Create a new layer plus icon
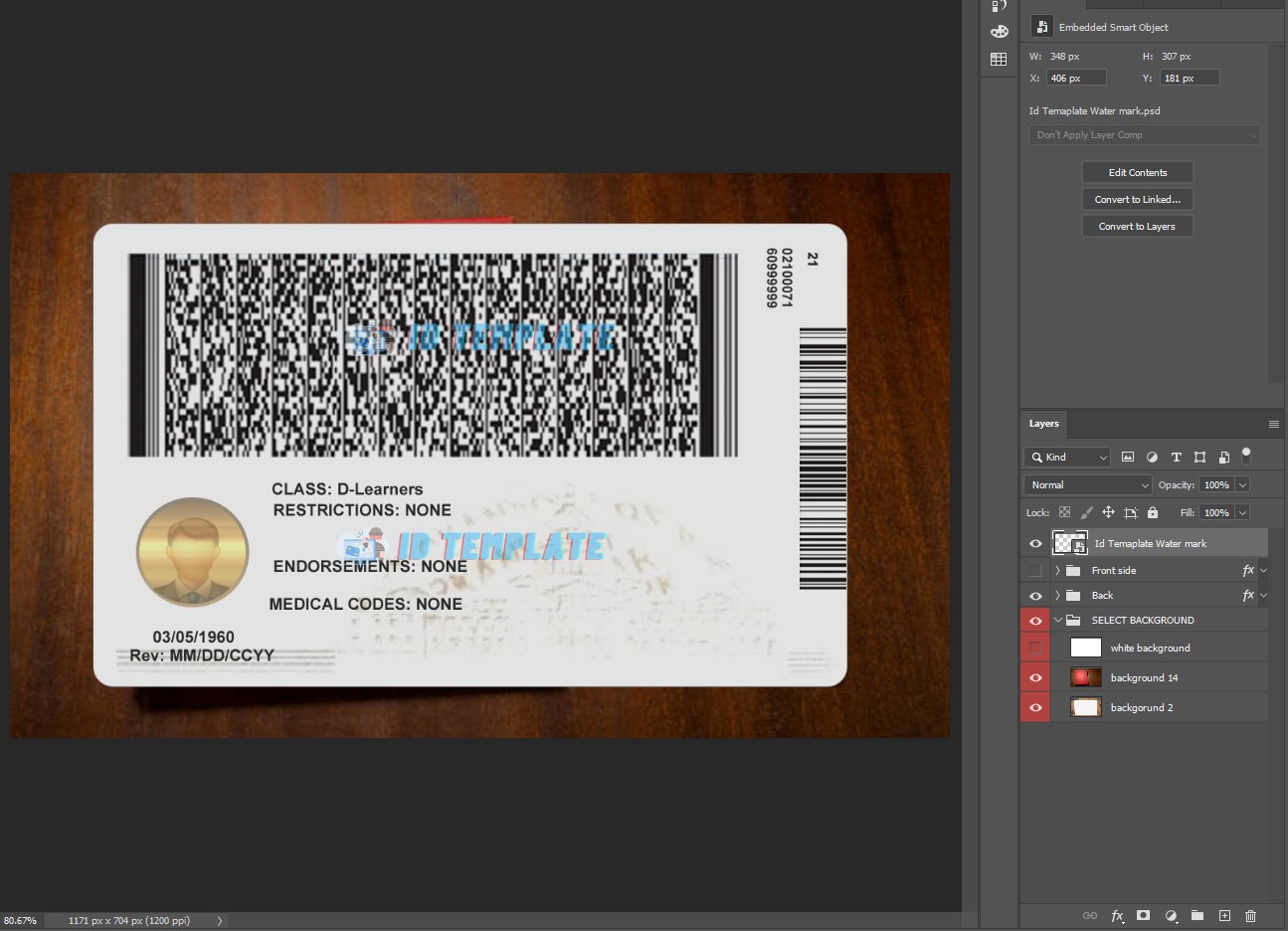Screen dimensions: 1288x931 click(x=1224, y=915)
